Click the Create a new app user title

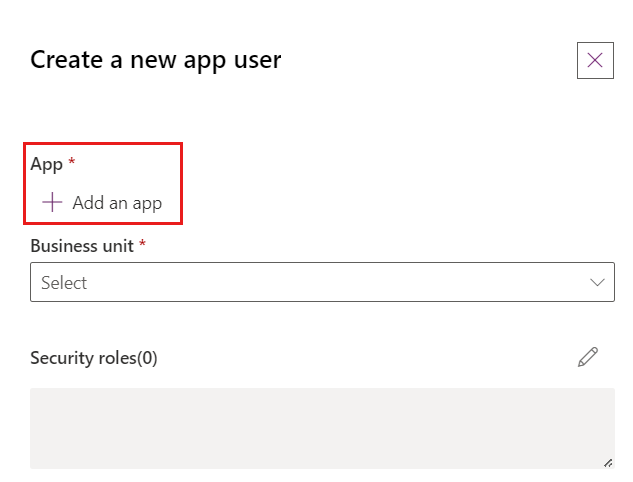(x=155, y=60)
